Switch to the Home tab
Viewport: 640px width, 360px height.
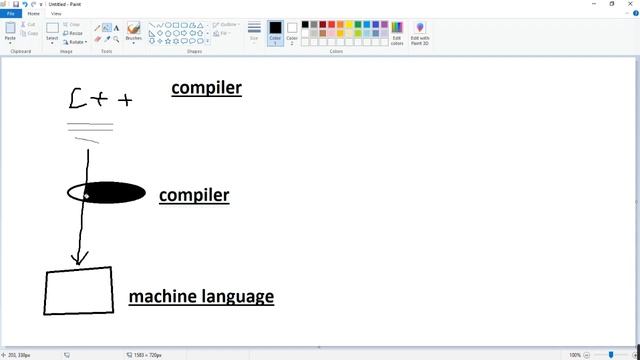(33, 13)
